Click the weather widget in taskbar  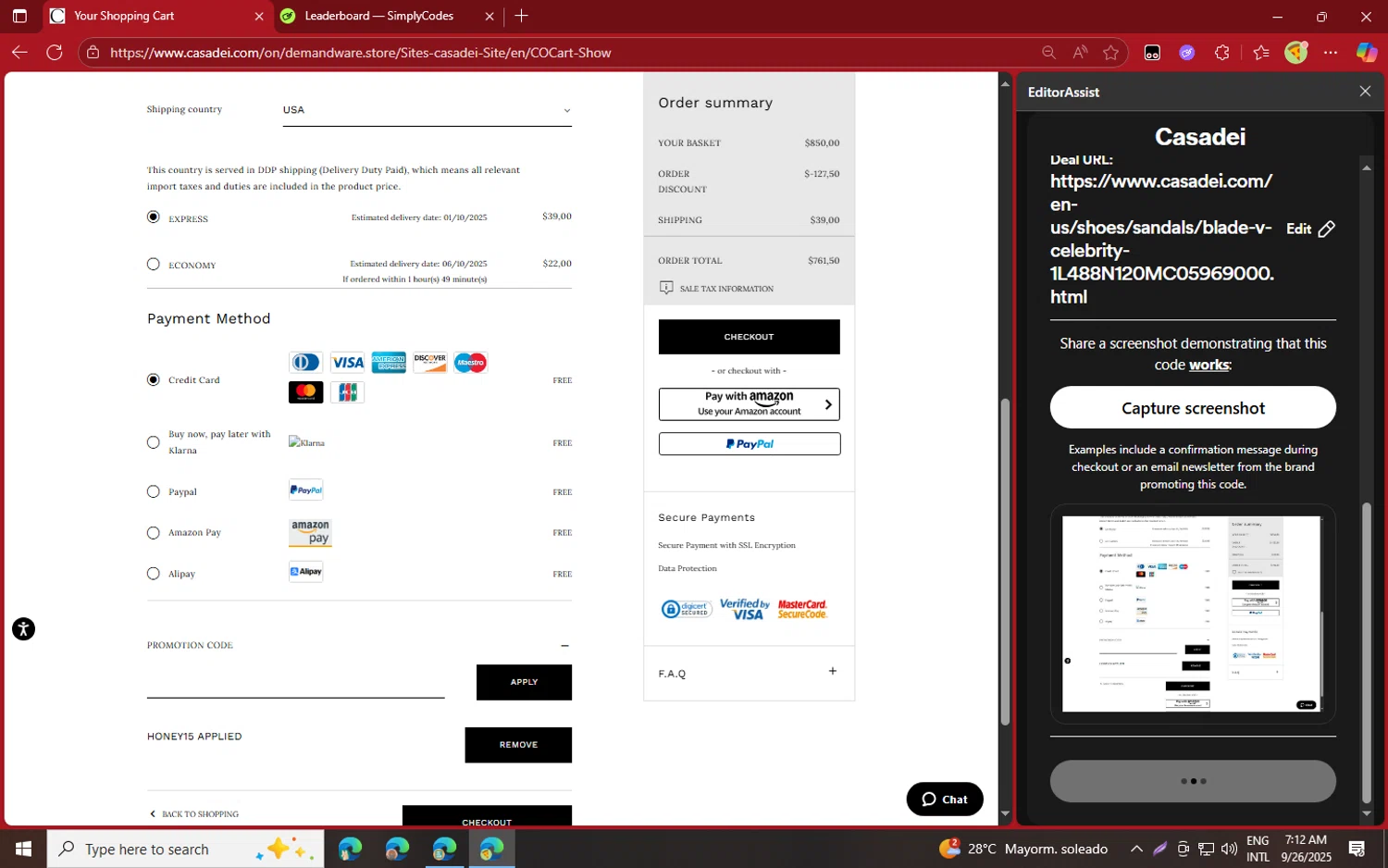[x=1022, y=849]
